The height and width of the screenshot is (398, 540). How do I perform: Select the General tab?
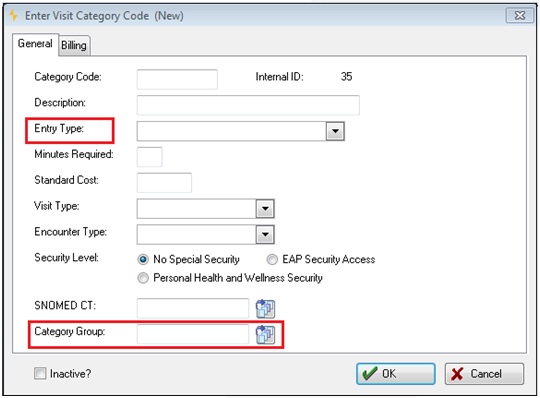(35, 44)
